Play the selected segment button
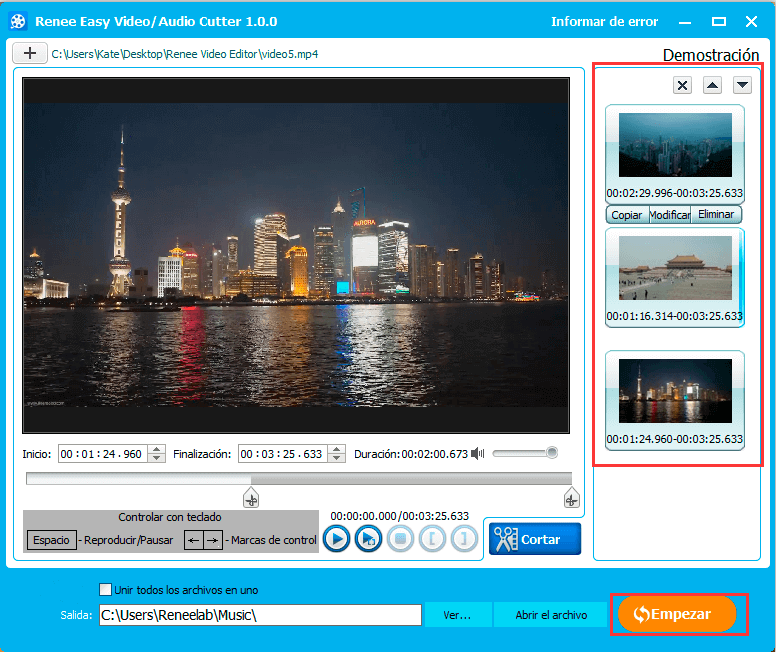The width and height of the screenshot is (776, 652). (368, 539)
